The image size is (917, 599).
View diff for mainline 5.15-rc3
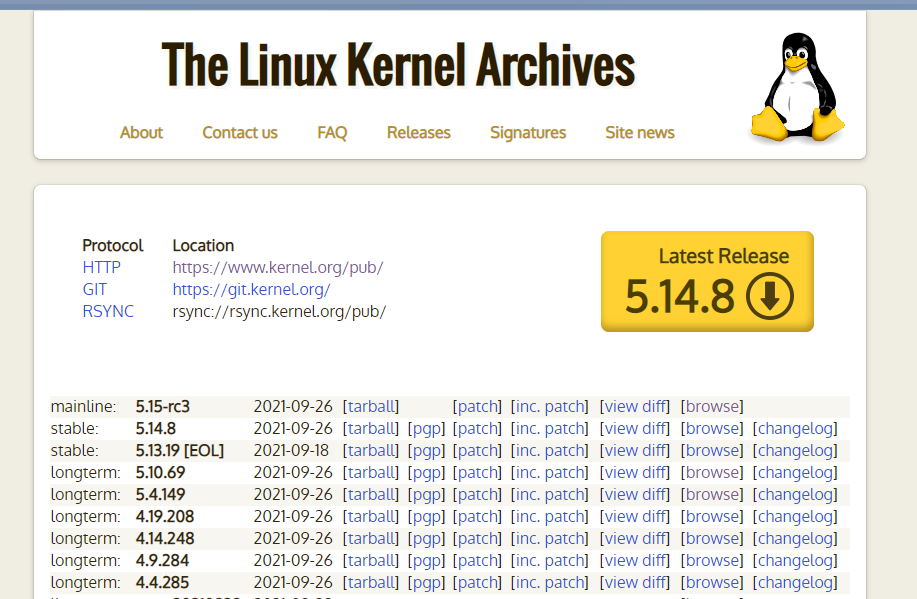[x=635, y=407]
